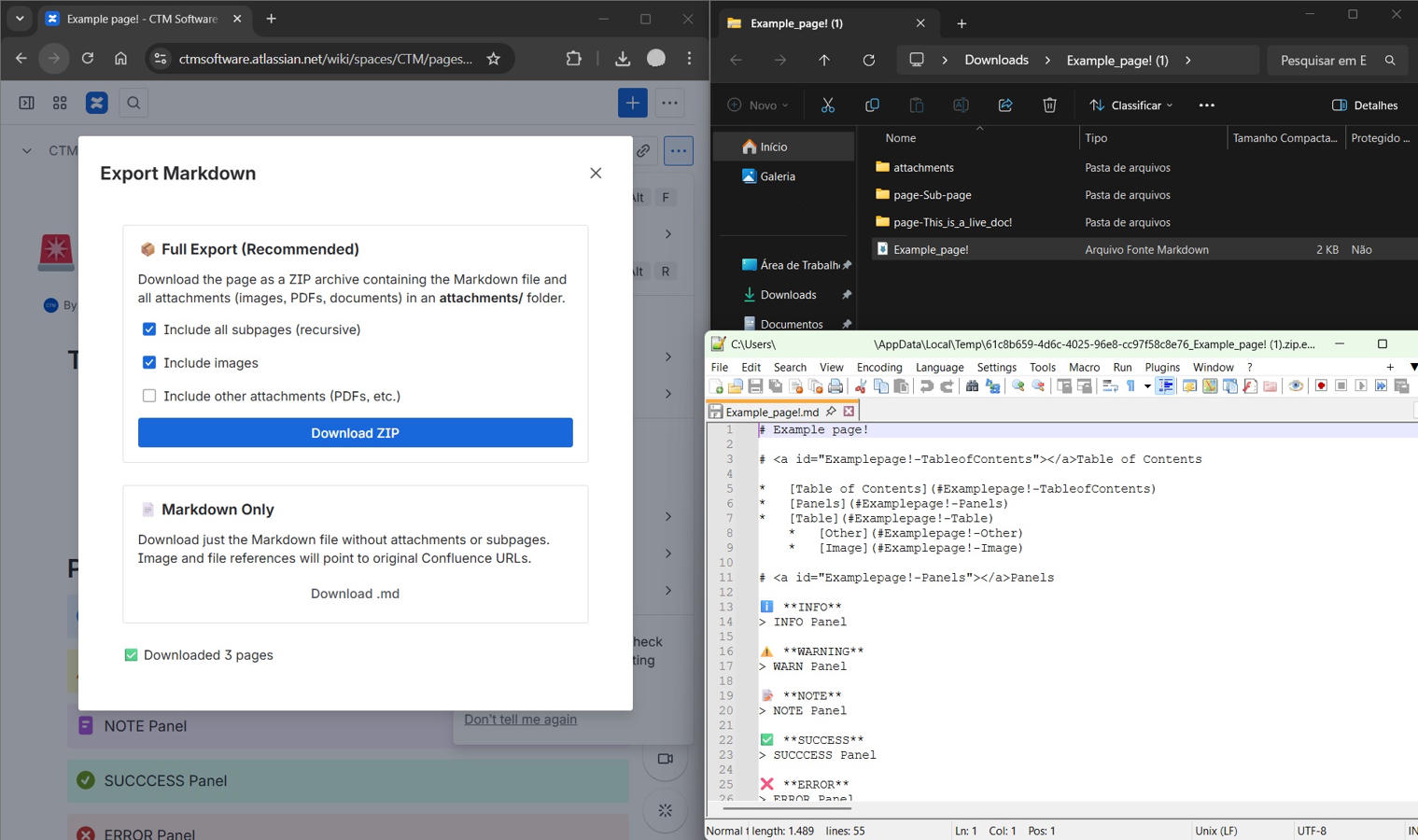Open the Macro menu in Notepad++
Viewport: 1418px width, 840px height.
point(1084,368)
